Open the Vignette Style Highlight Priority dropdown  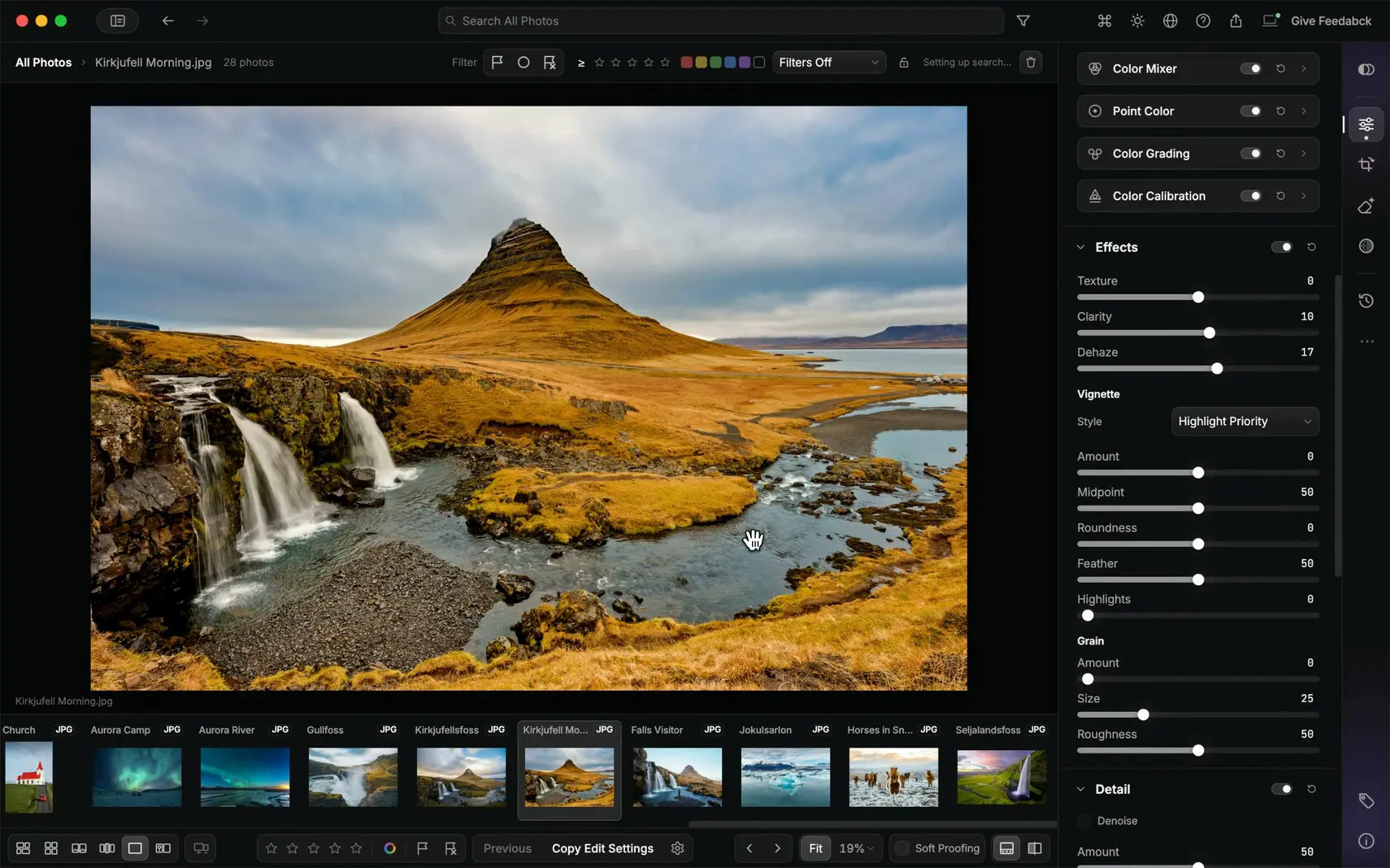point(1245,422)
